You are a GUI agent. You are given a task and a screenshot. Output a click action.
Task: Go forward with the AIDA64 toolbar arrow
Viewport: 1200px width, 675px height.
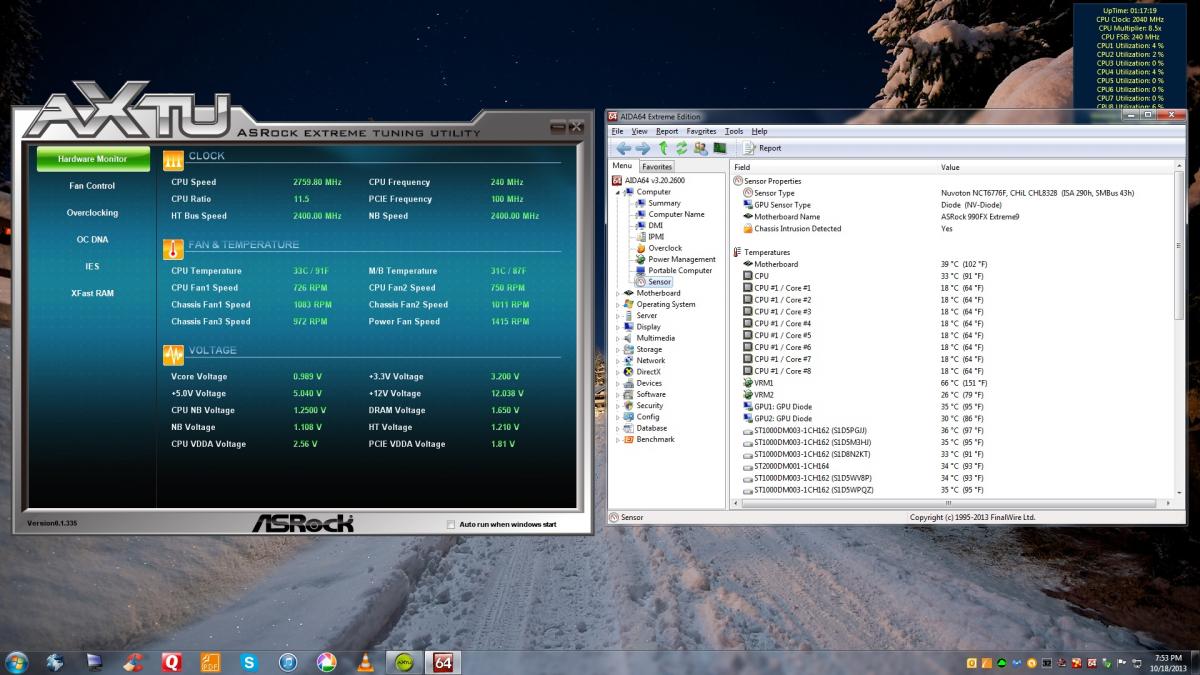(x=642, y=148)
